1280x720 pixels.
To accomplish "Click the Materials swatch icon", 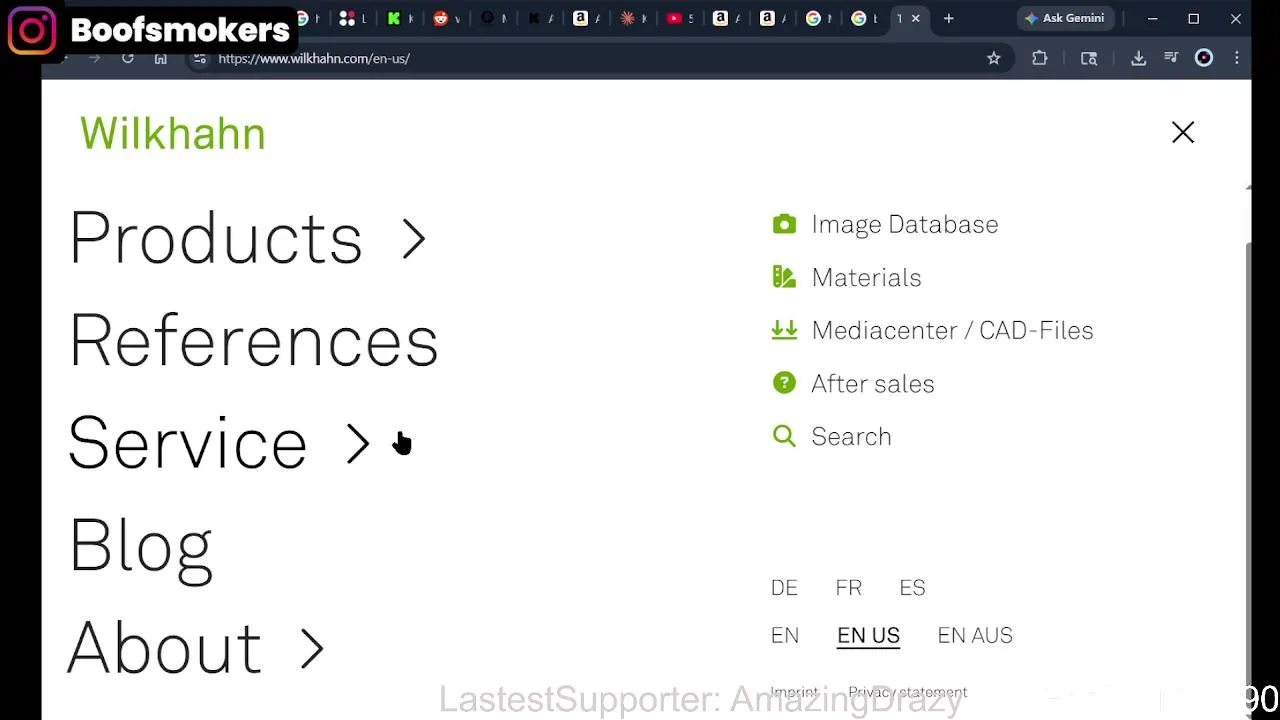I will (784, 277).
